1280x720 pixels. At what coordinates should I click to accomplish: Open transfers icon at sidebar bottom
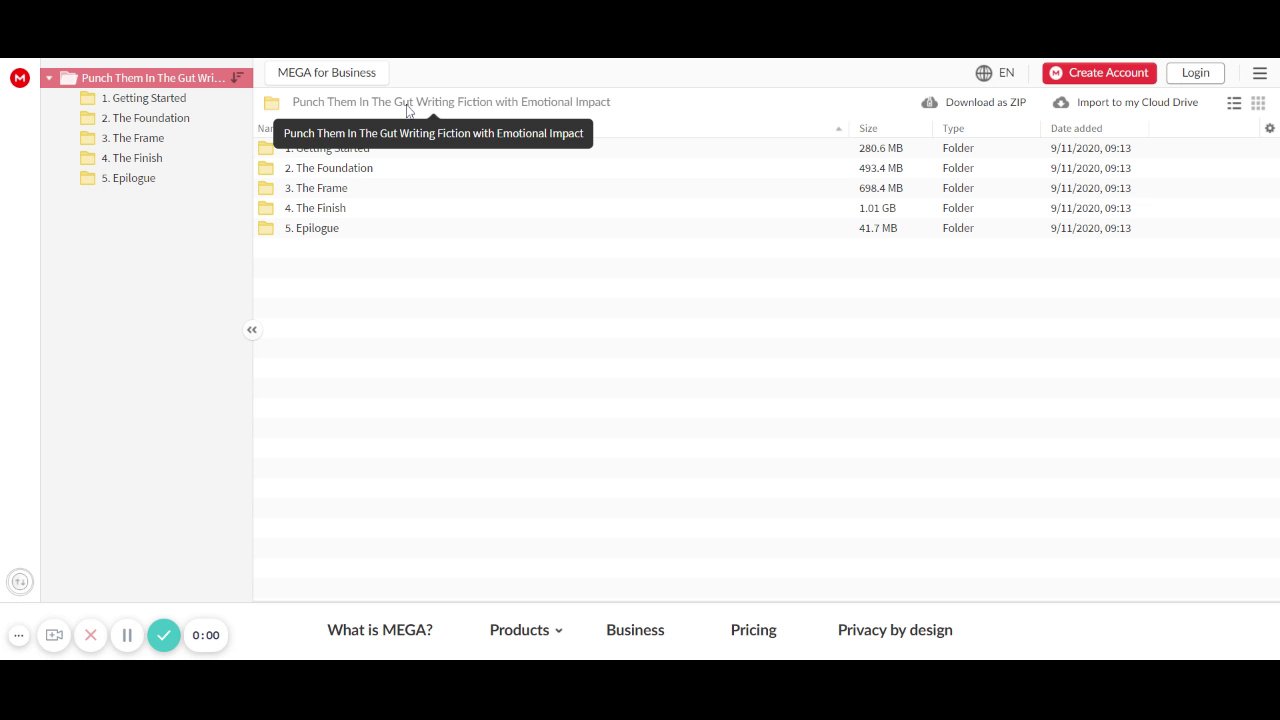click(19, 582)
